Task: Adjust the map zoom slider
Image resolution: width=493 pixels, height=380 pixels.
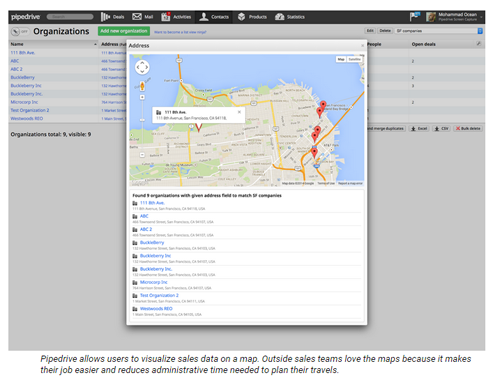Action: [142, 120]
